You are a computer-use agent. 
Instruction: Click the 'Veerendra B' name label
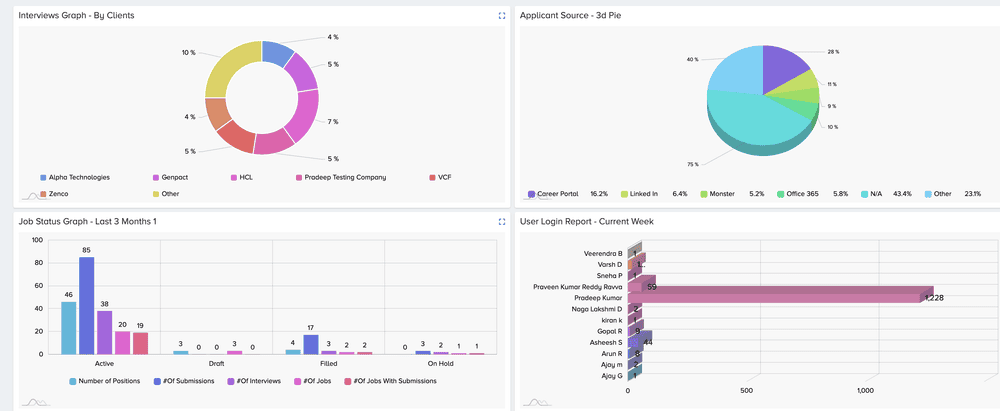(603, 253)
